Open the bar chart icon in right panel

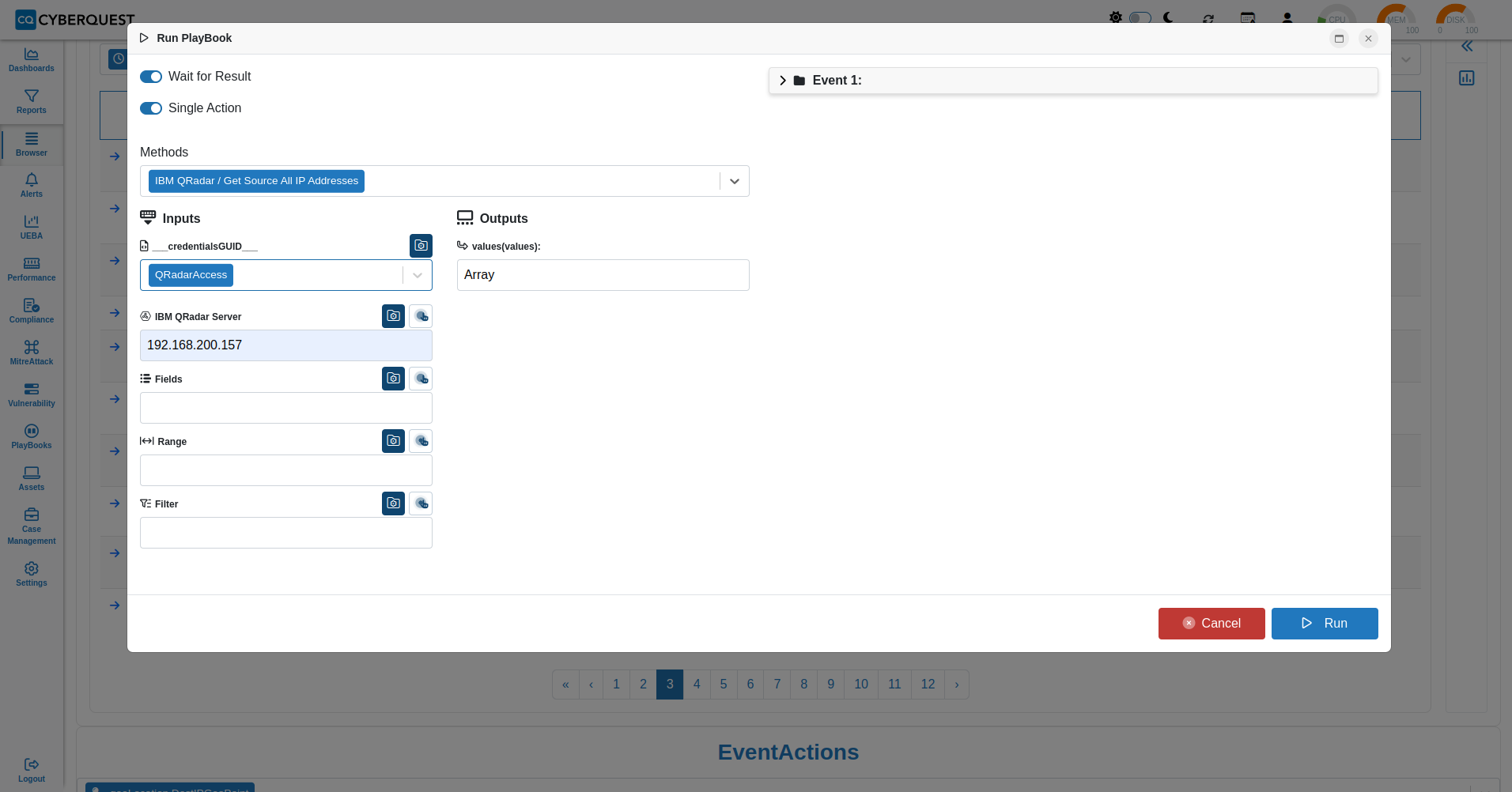point(1467,78)
